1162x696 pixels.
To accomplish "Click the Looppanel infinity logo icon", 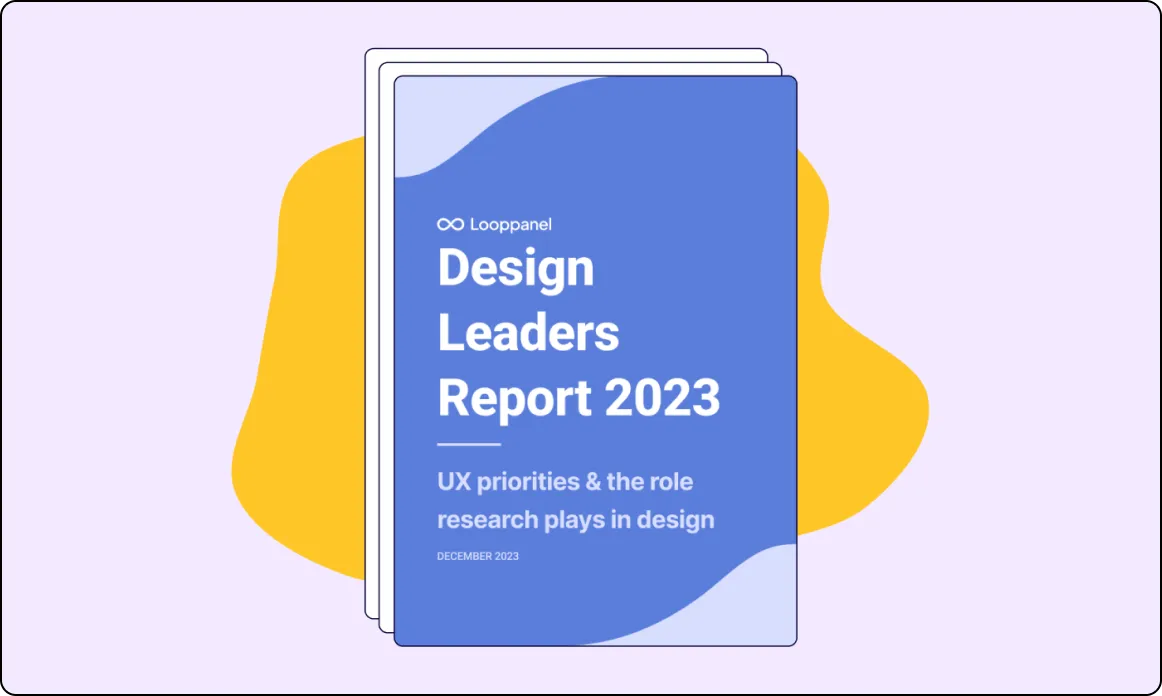I will [x=451, y=225].
